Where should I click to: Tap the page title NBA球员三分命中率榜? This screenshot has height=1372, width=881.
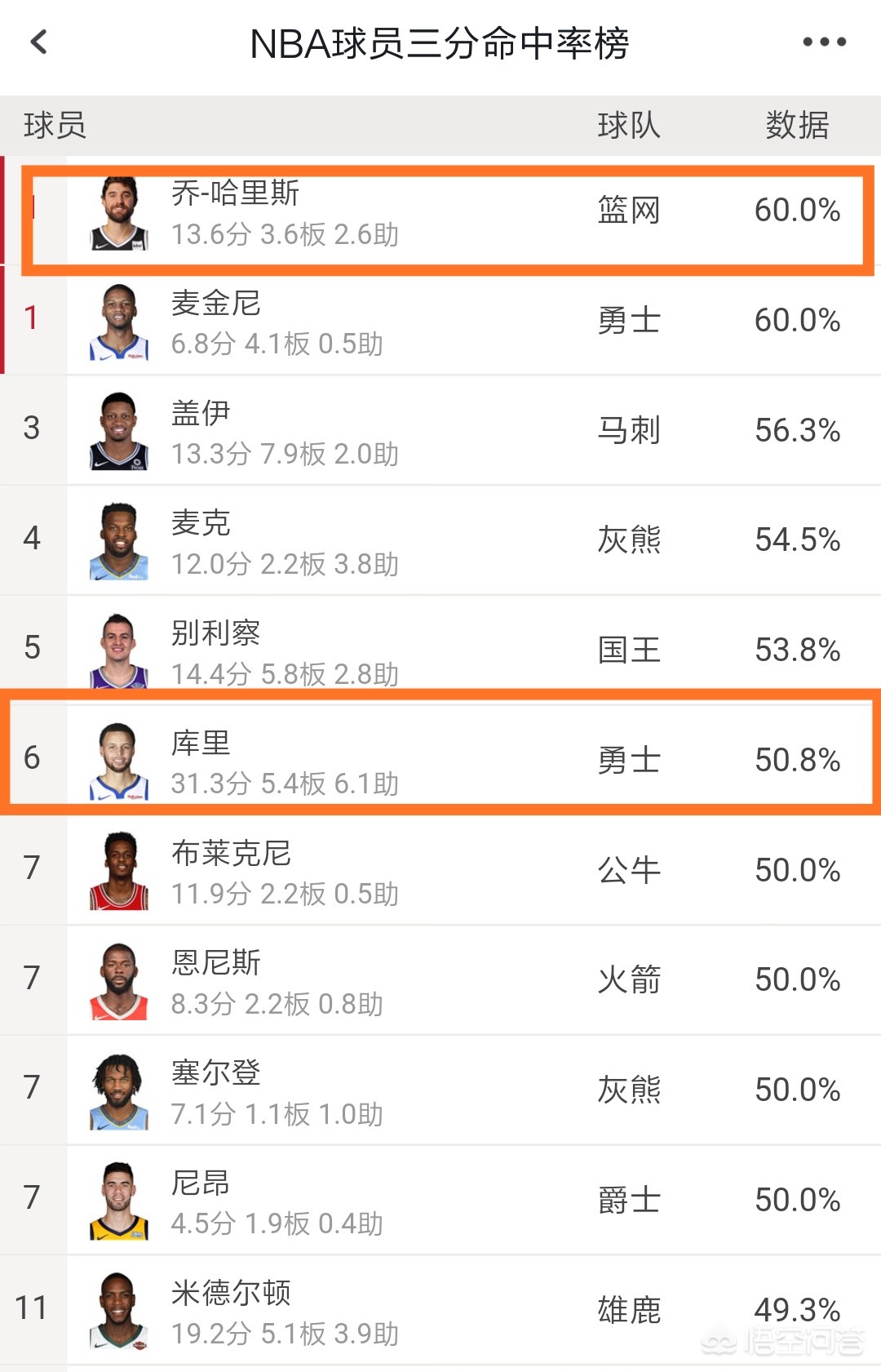(439, 43)
